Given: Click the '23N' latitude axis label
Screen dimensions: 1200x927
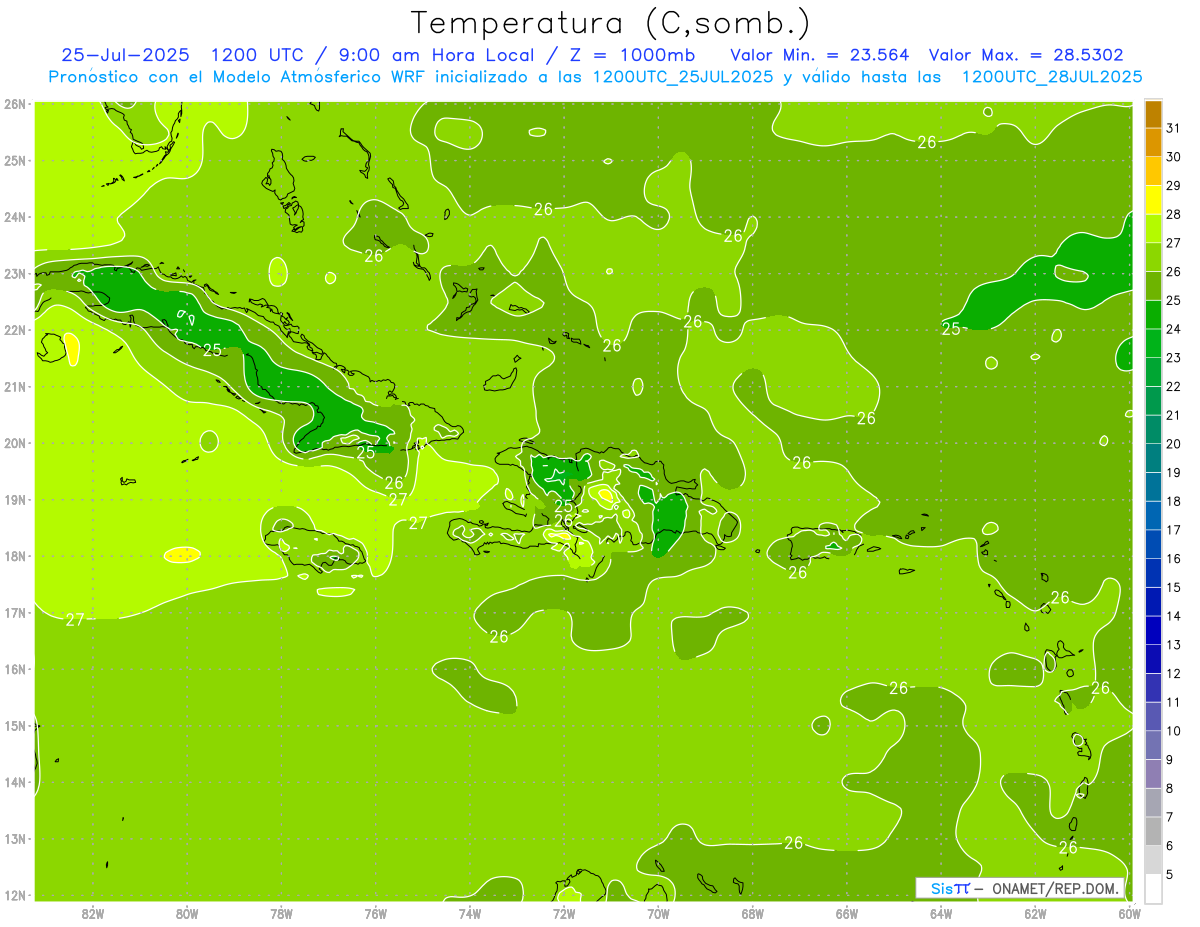Looking at the screenshot, I should tap(14, 273).
